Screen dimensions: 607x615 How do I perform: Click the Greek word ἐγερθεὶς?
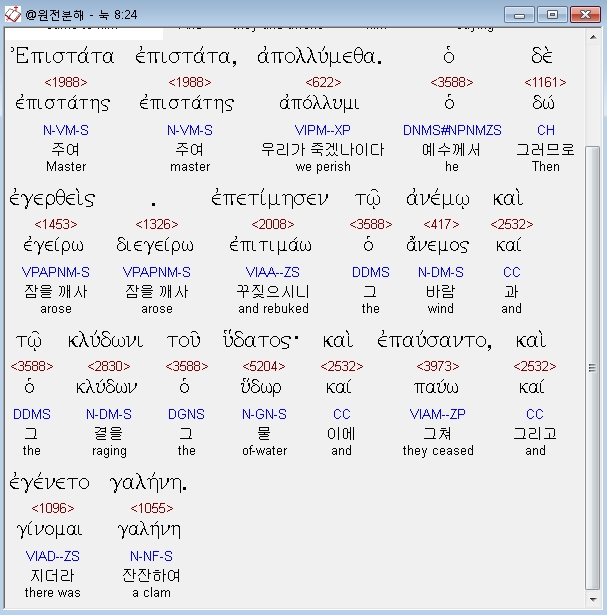pos(52,198)
